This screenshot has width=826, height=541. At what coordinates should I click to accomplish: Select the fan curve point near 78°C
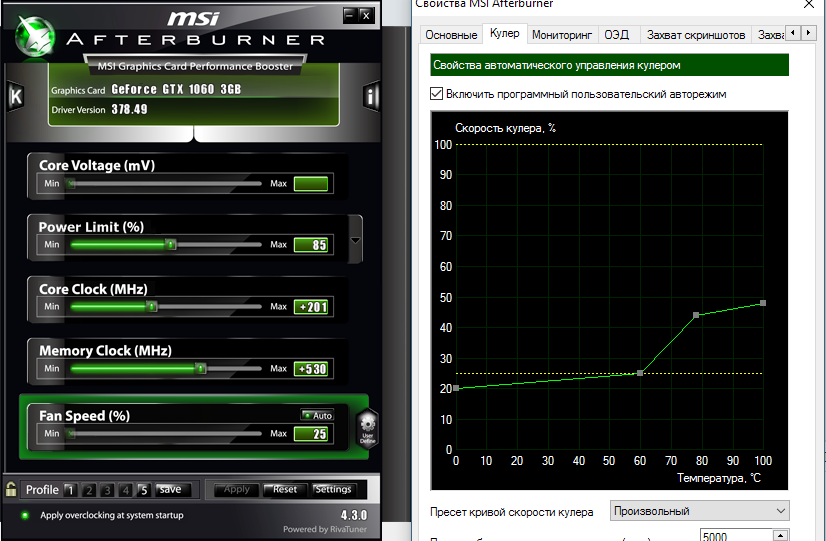[696, 315]
